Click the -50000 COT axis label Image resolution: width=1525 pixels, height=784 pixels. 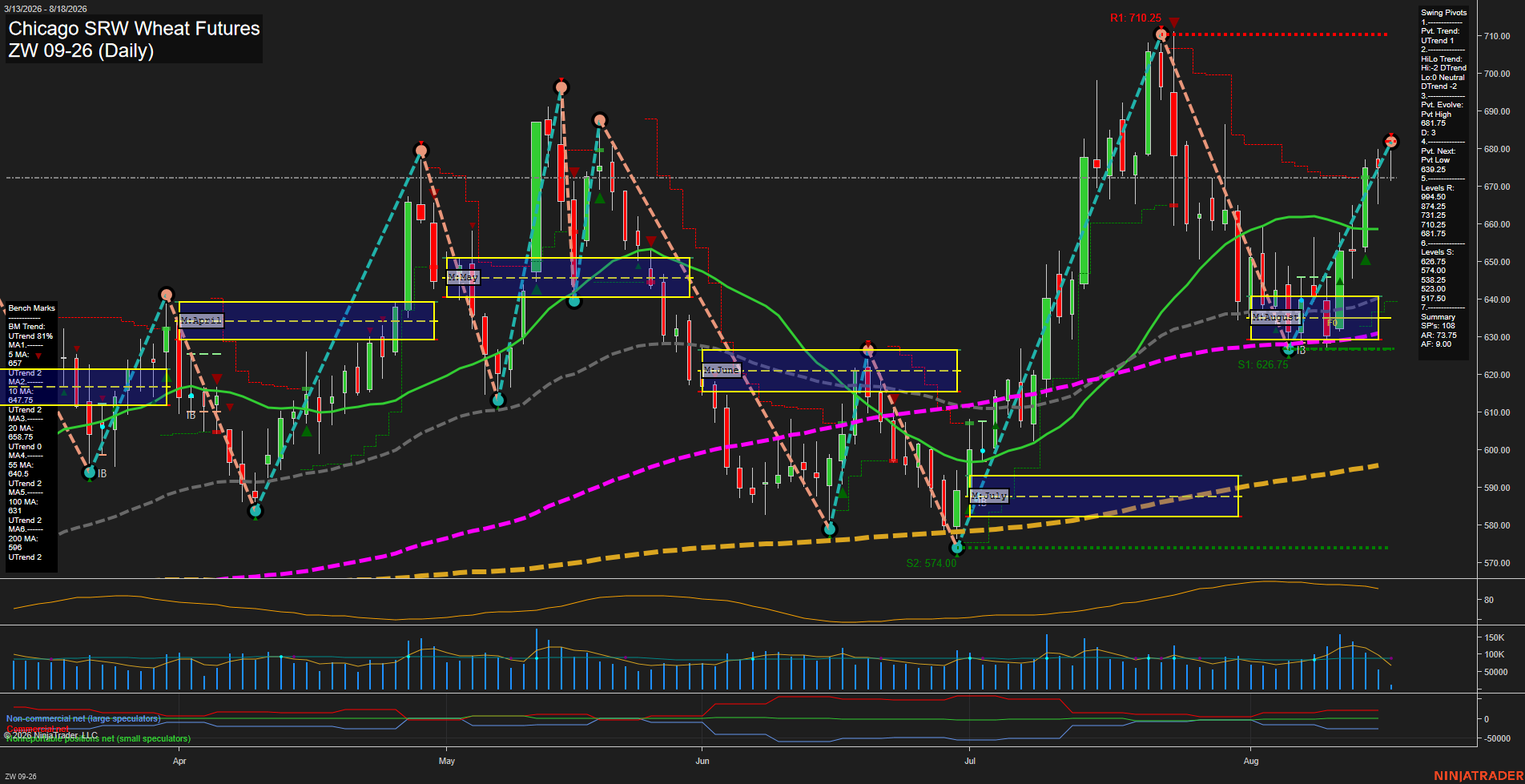point(1497,738)
